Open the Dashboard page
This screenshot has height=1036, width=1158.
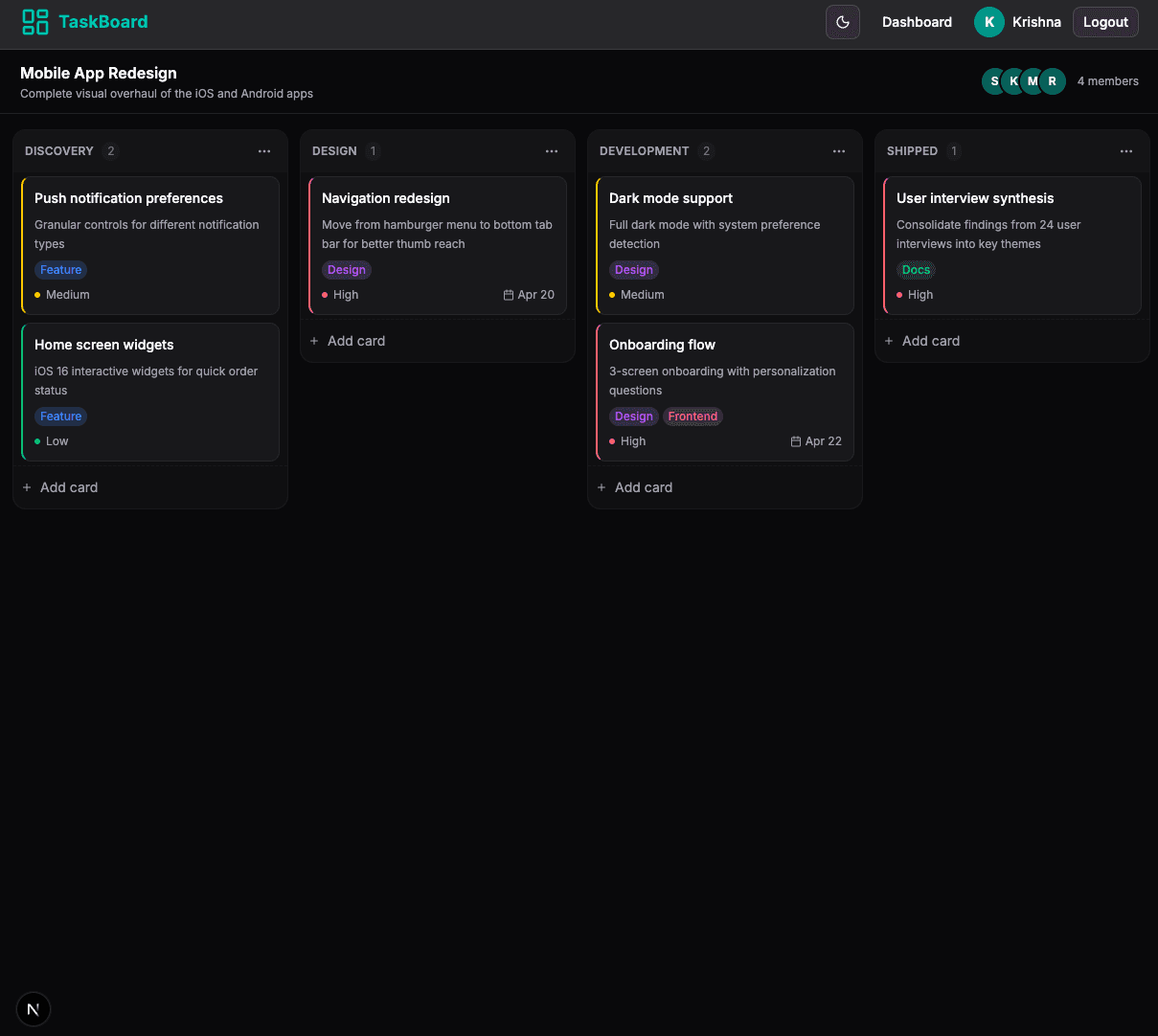917,22
